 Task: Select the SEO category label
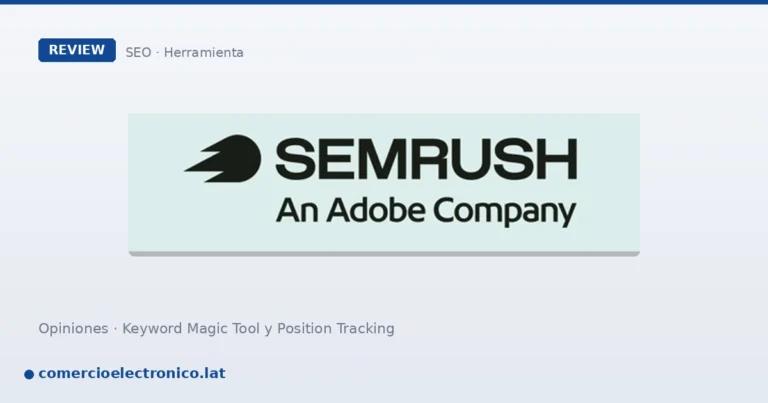point(138,52)
